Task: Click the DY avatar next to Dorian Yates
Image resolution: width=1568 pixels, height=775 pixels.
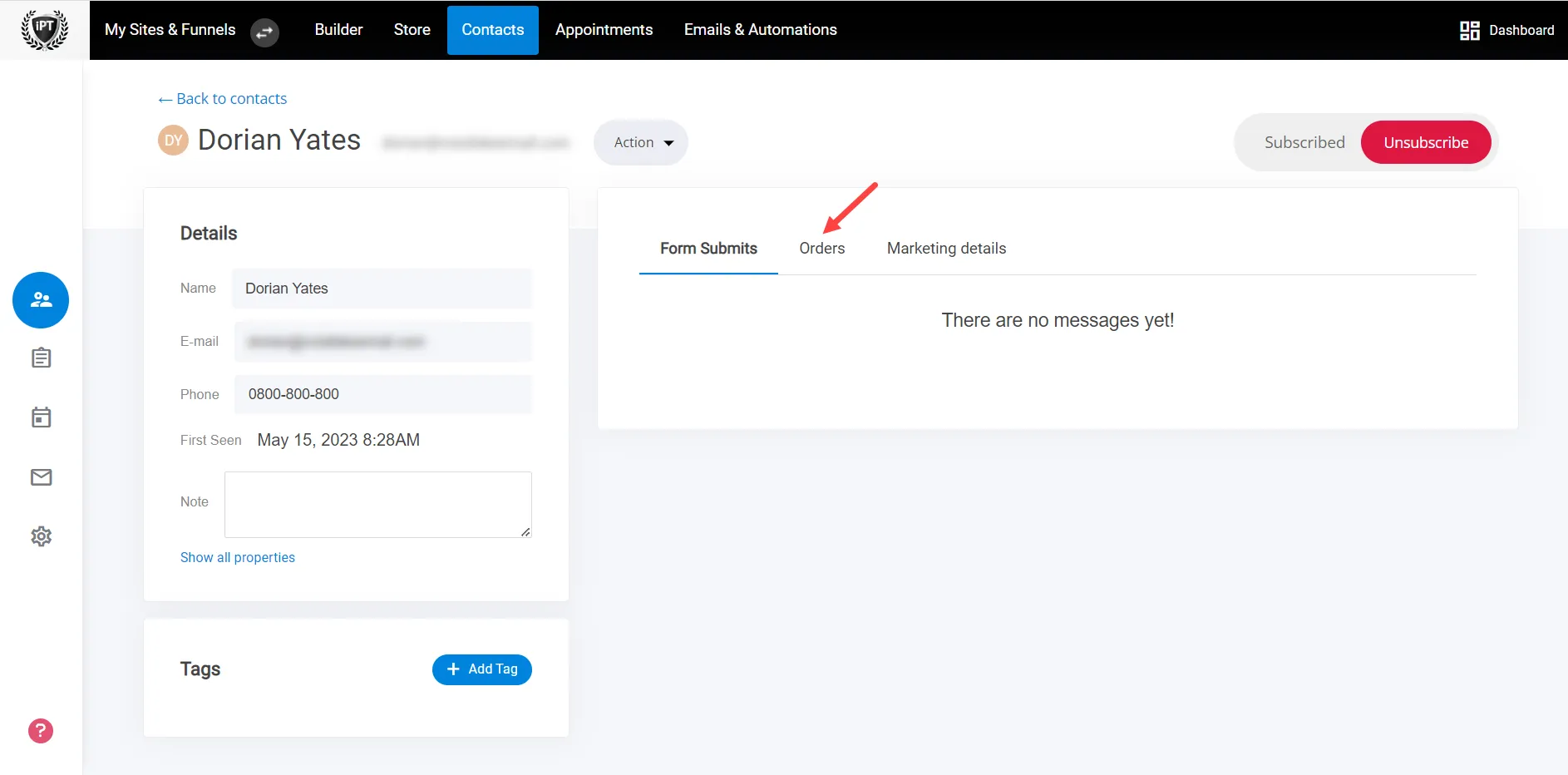Action: [172, 140]
